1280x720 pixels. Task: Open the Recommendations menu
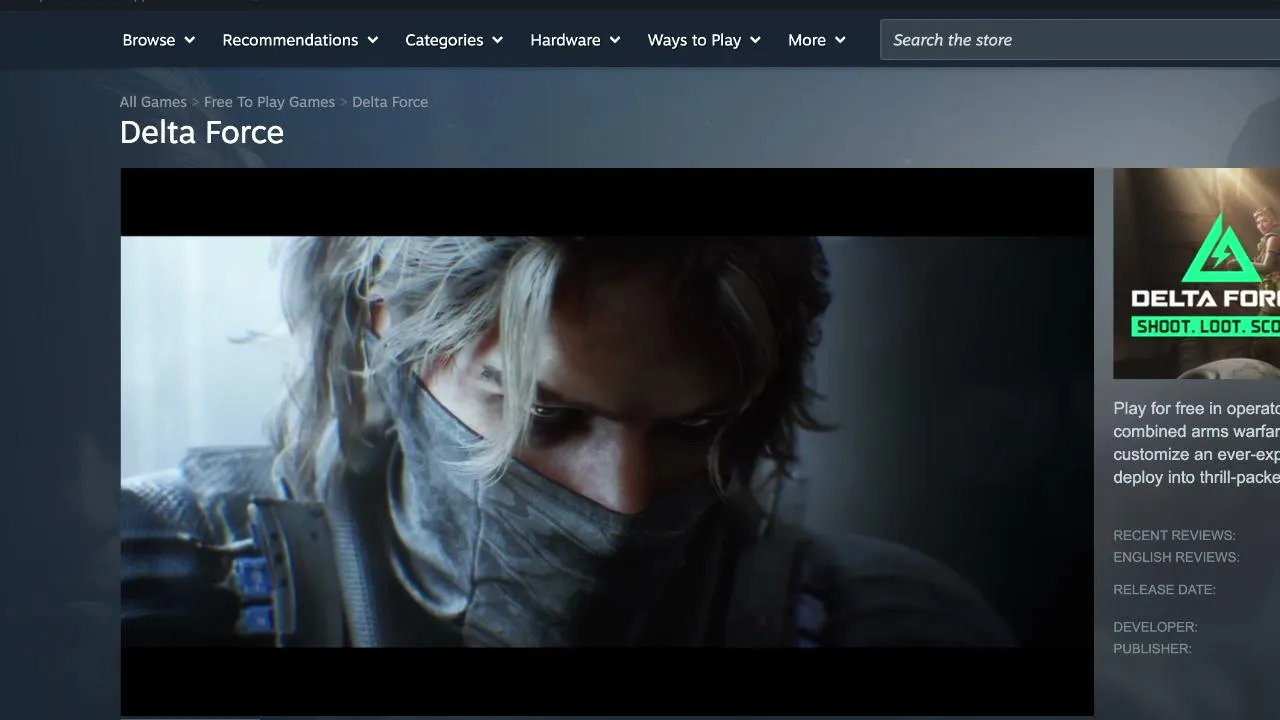tap(300, 40)
